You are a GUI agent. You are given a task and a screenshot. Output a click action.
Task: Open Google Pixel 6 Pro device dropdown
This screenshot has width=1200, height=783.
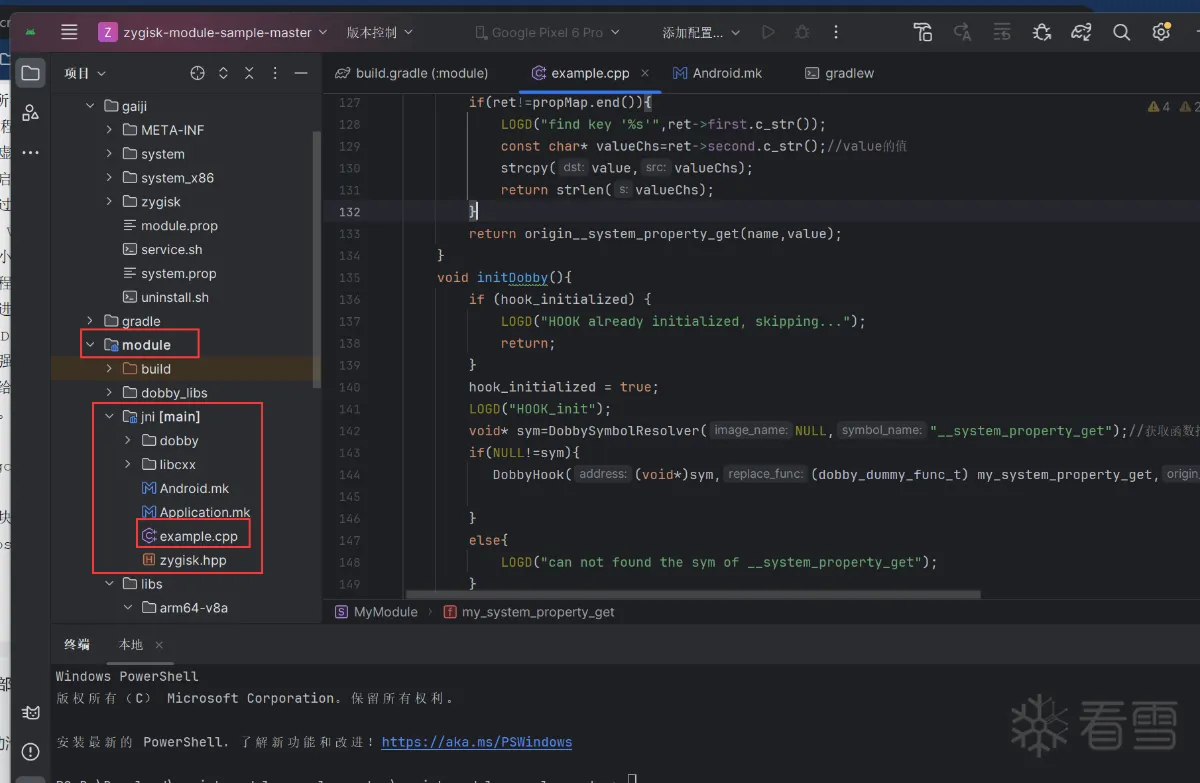tap(548, 32)
